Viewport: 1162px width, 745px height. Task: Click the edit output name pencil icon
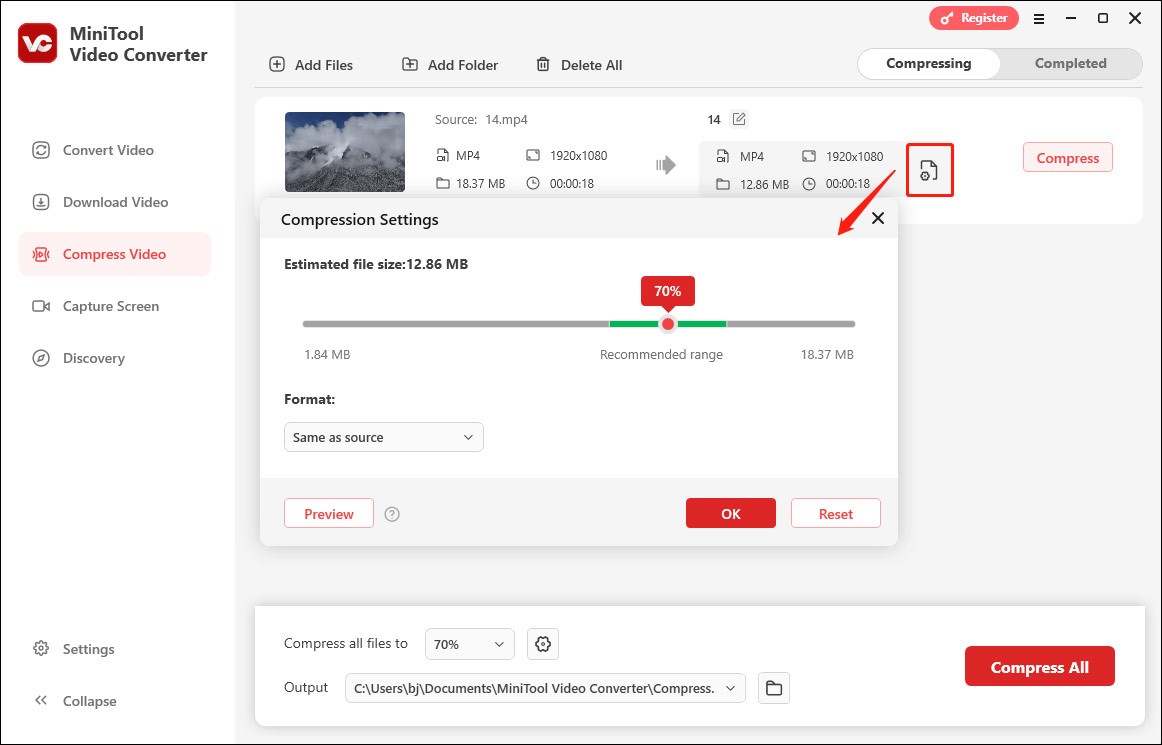pyautogui.click(x=739, y=119)
